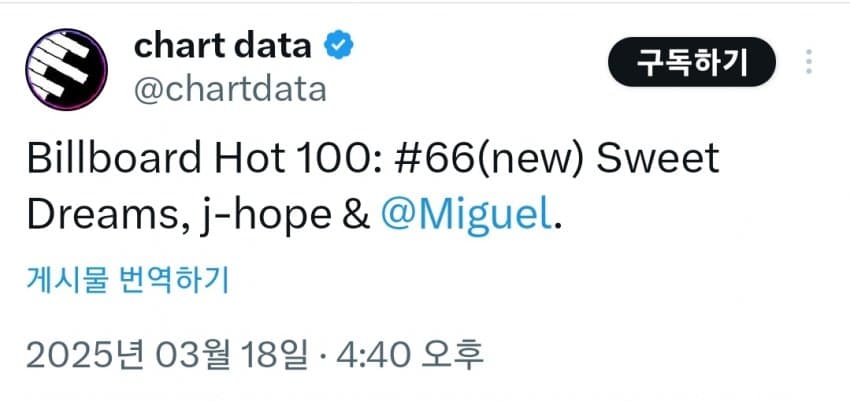Image resolution: width=850 pixels, height=401 pixels.
Task: Select the 4:40 오후 time stamp
Action: (409, 355)
